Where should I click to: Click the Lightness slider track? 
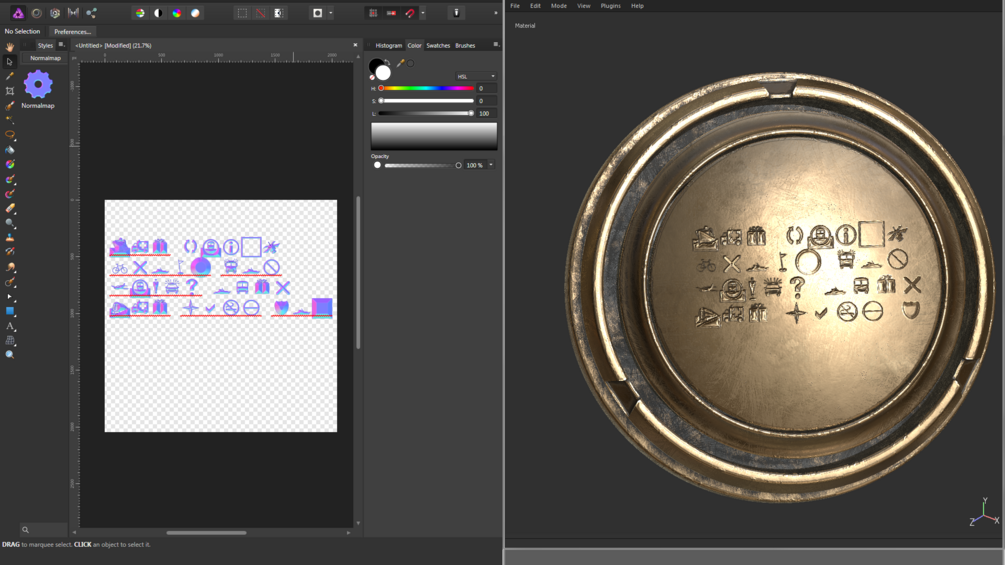(426, 113)
